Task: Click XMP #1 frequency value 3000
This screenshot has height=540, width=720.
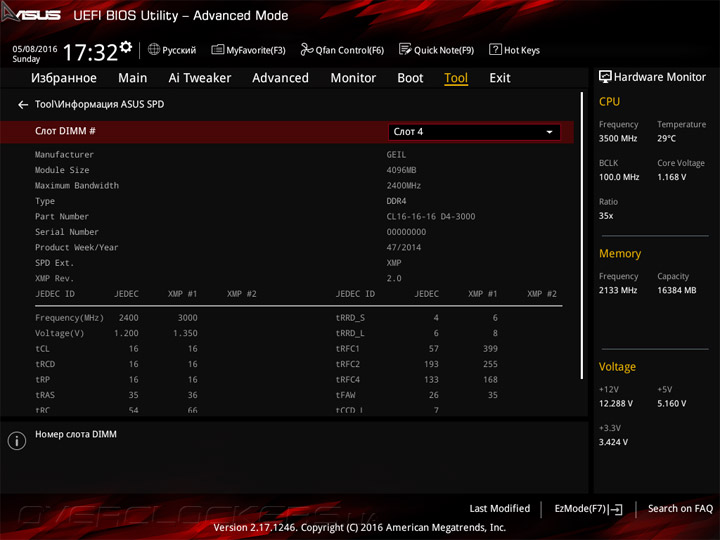Action: [x=187, y=318]
